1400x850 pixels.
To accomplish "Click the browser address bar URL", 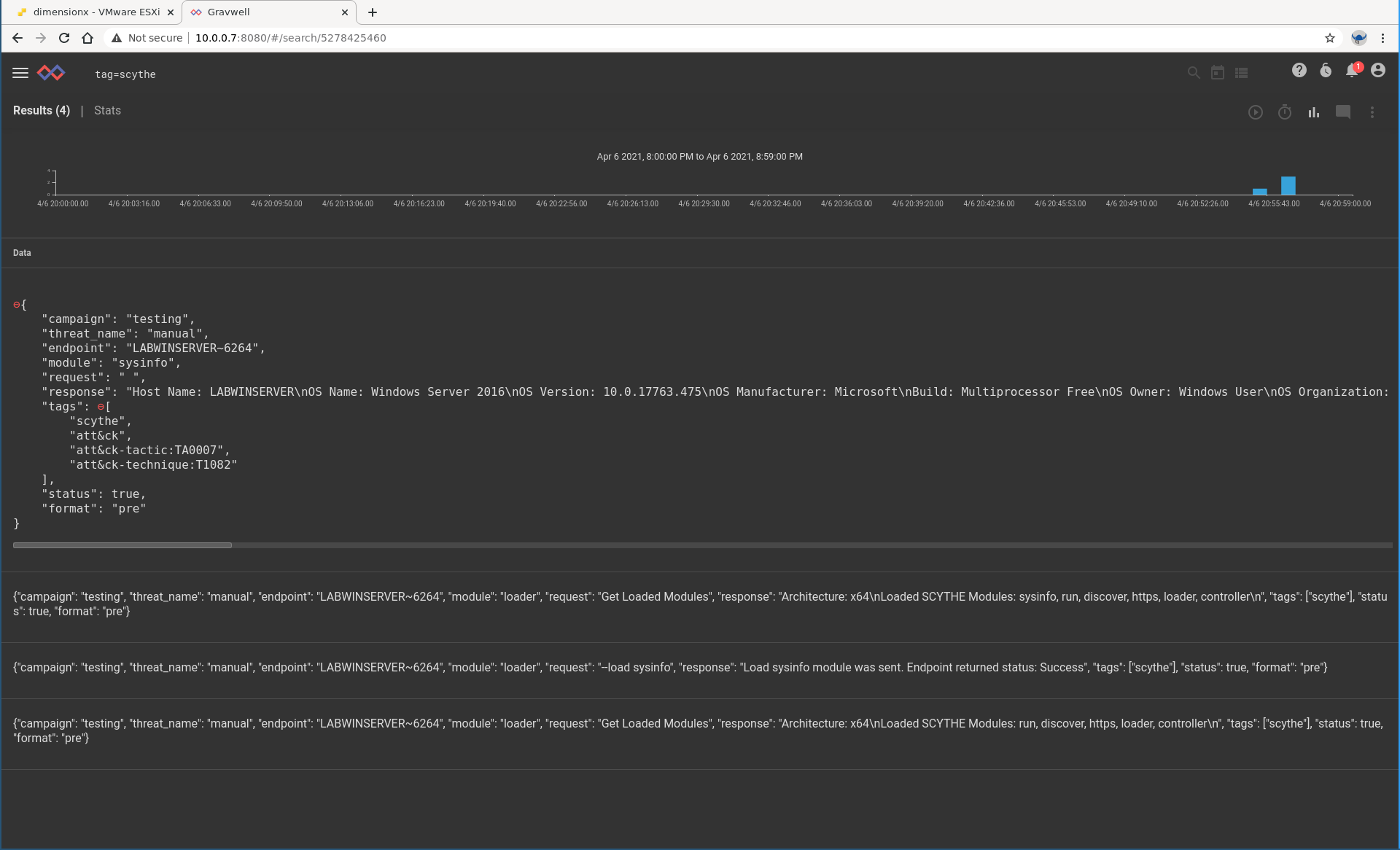I will (290, 38).
